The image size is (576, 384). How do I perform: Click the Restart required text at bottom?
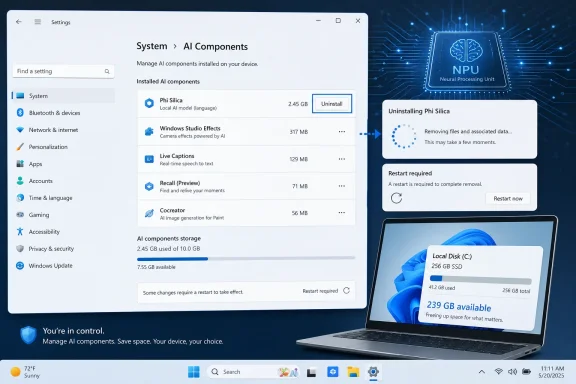point(320,291)
